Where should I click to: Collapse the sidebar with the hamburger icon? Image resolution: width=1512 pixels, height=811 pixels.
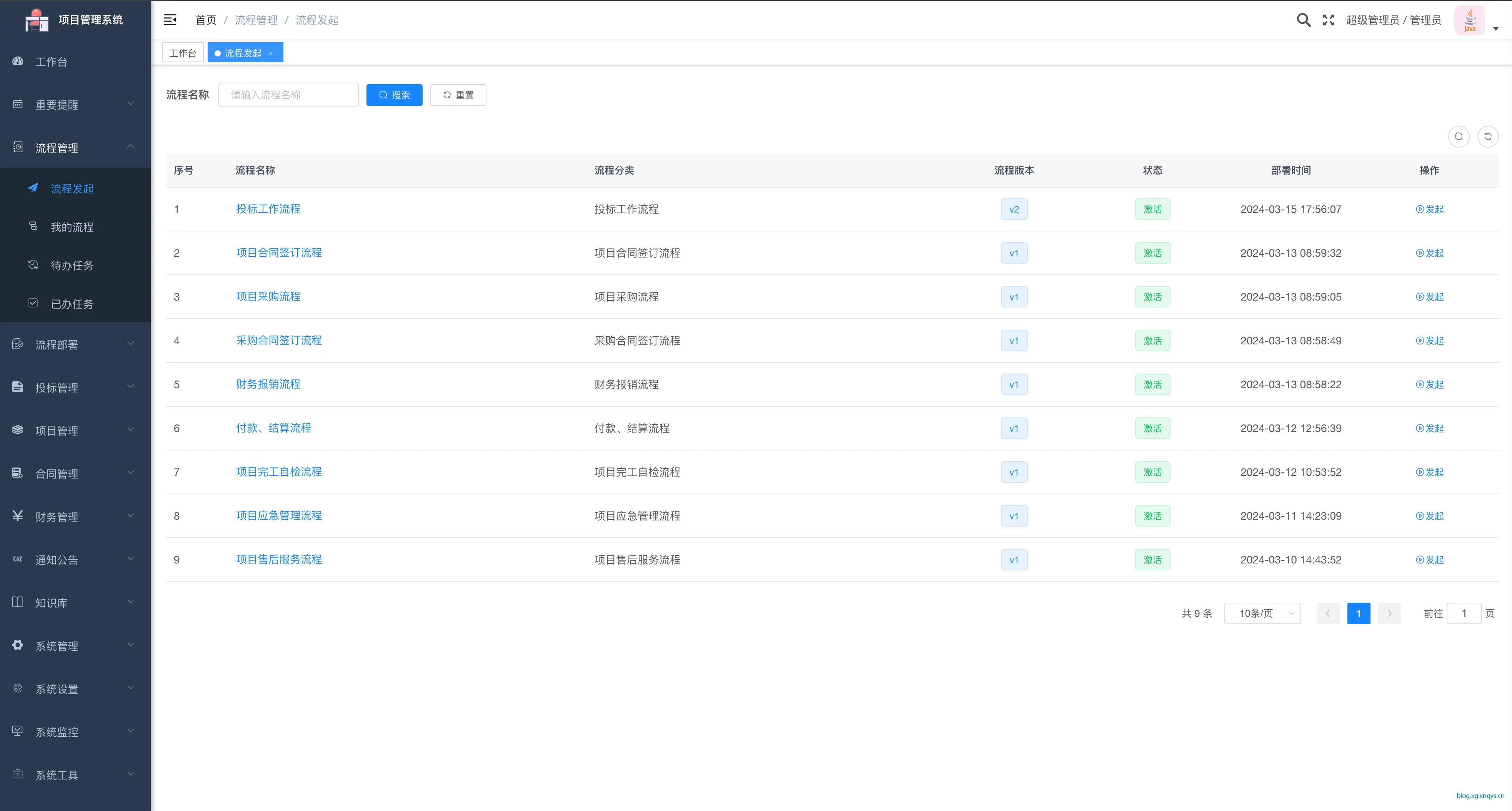coord(170,19)
